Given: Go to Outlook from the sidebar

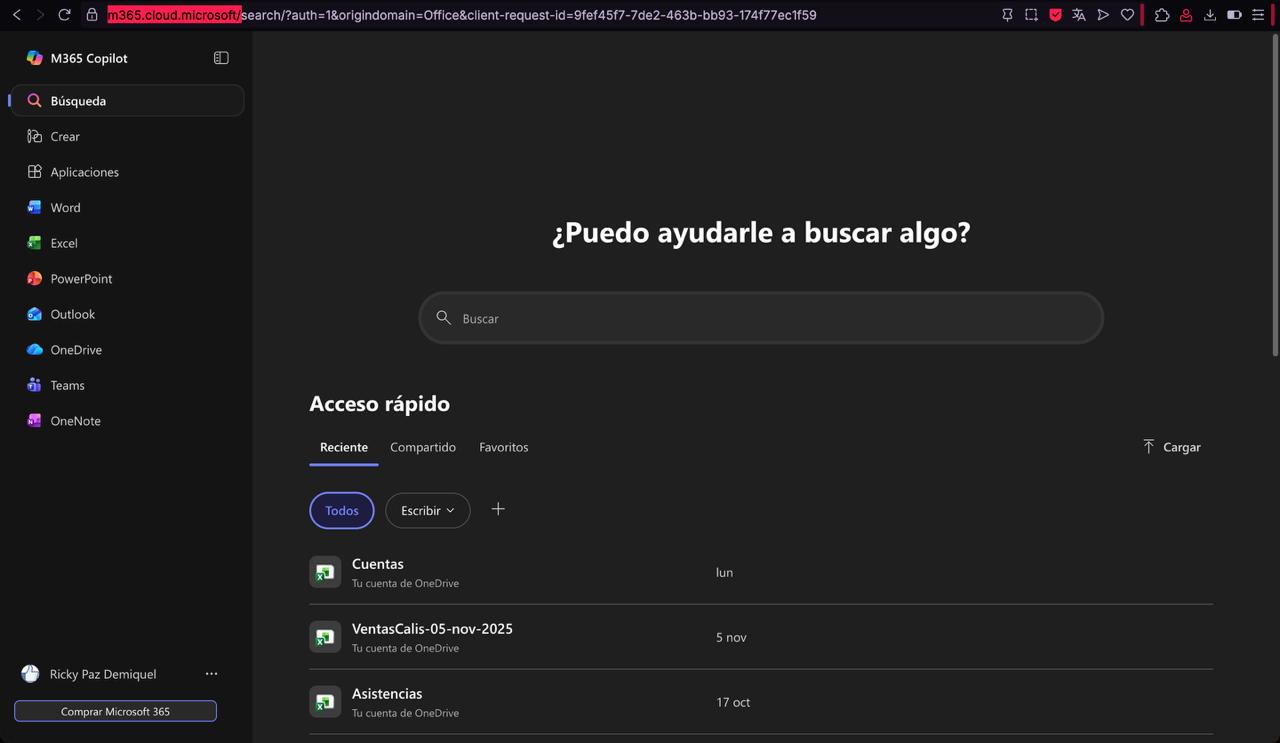Looking at the screenshot, I should 72,314.
